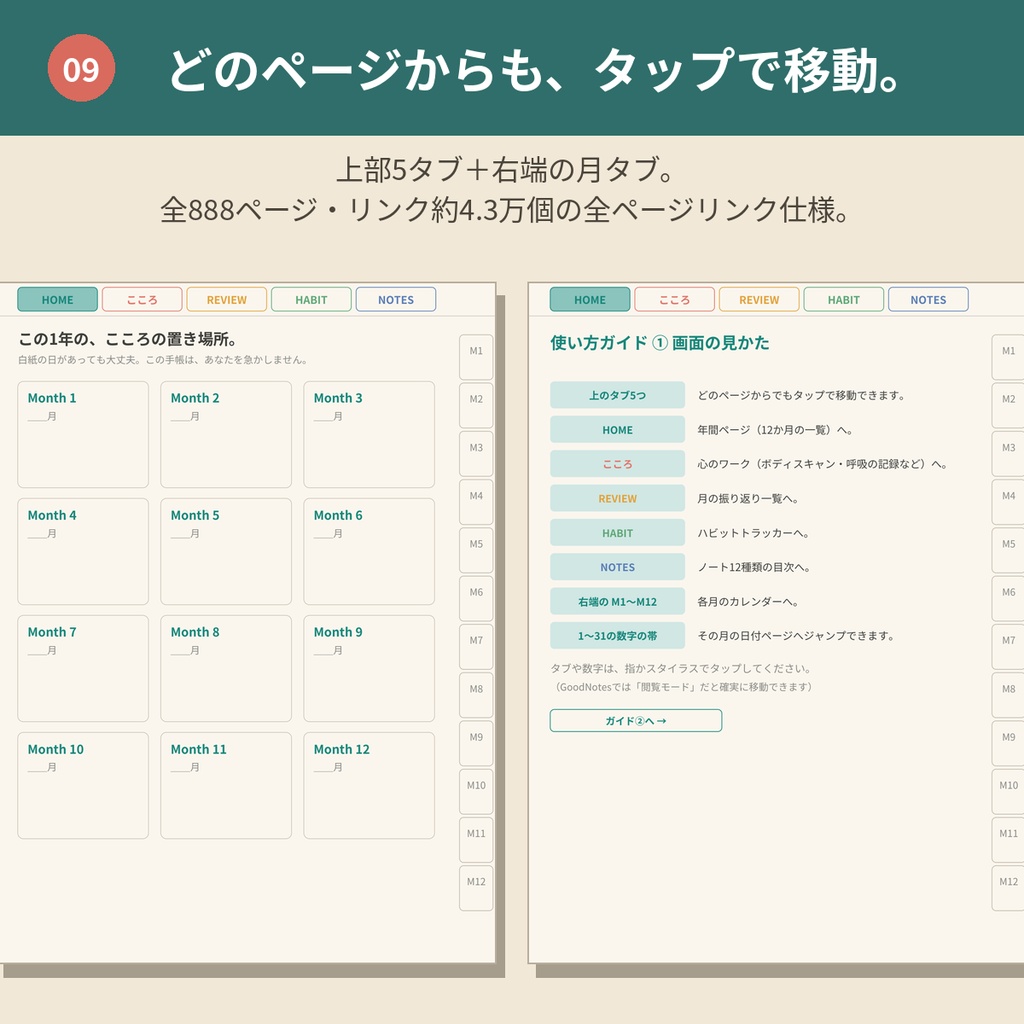Click the HOME label in guide list
Image resolution: width=1024 pixels, height=1024 pixels.
tap(617, 430)
